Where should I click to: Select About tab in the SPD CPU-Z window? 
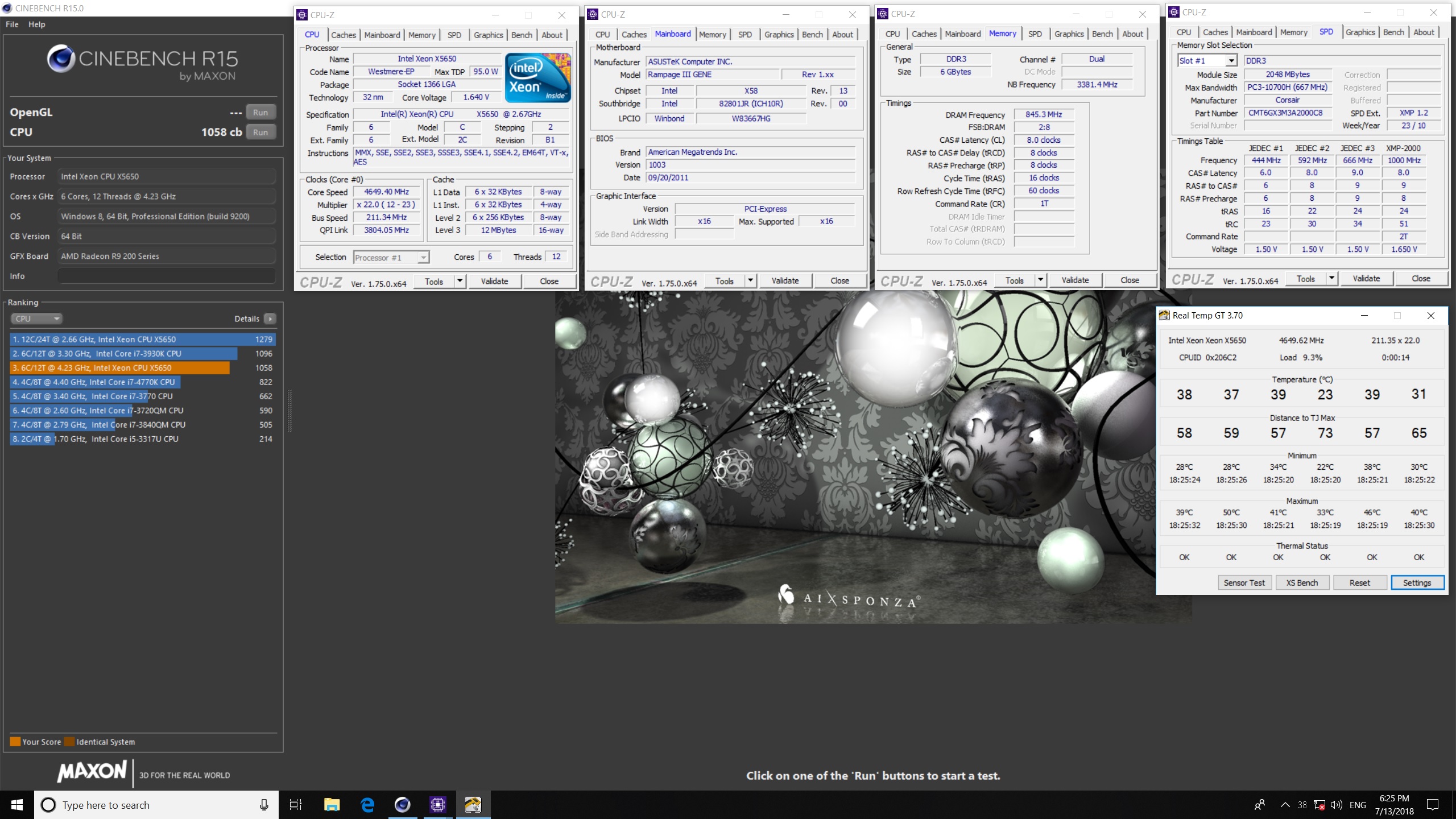click(1424, 32)
